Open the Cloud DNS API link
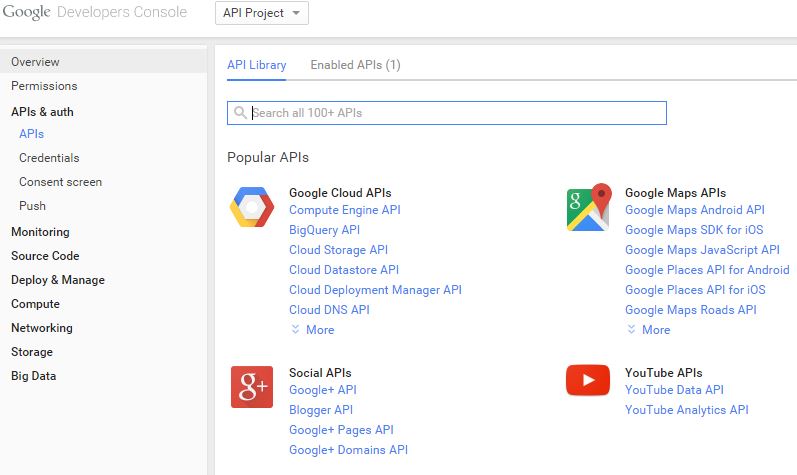This screenshot has width=797, height=475. point(329,310)
